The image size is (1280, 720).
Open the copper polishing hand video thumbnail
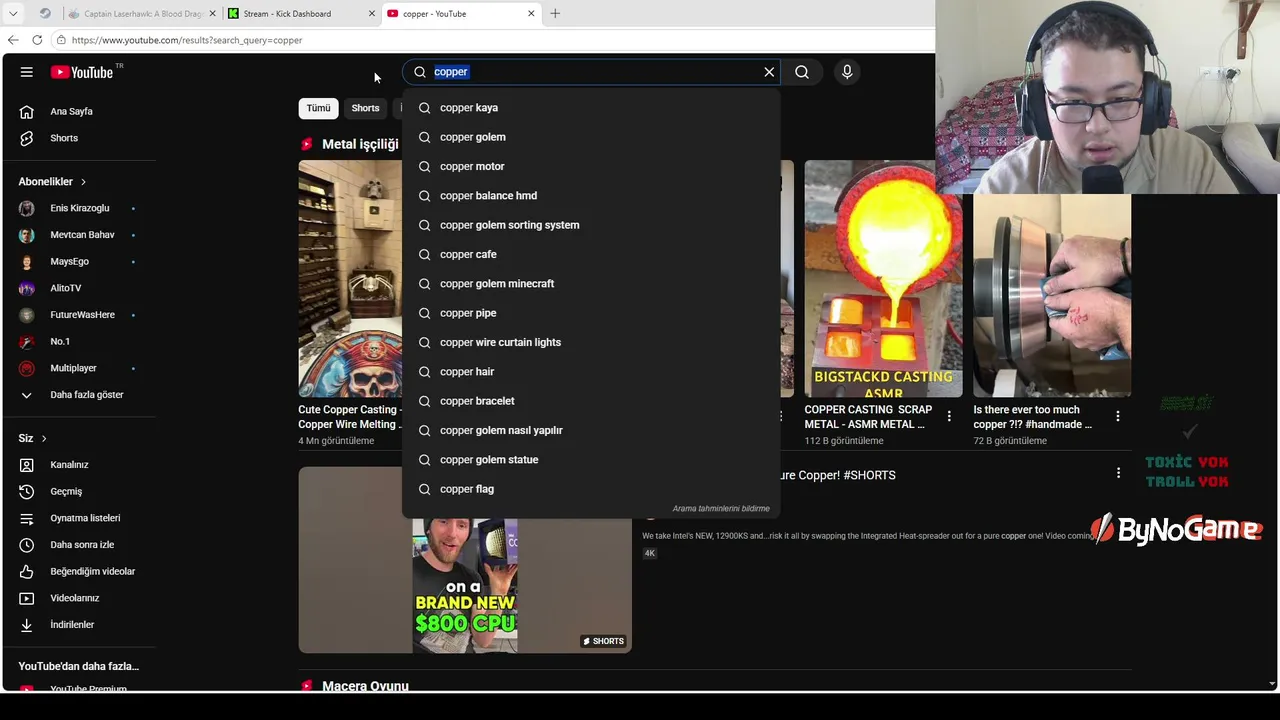[1052, 296]
